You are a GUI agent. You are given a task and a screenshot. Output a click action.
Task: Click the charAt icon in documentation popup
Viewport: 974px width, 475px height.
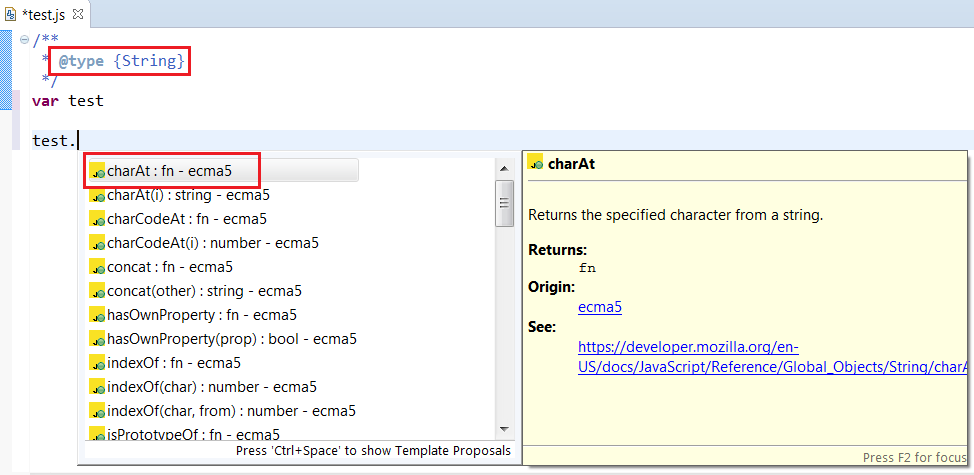535,162
